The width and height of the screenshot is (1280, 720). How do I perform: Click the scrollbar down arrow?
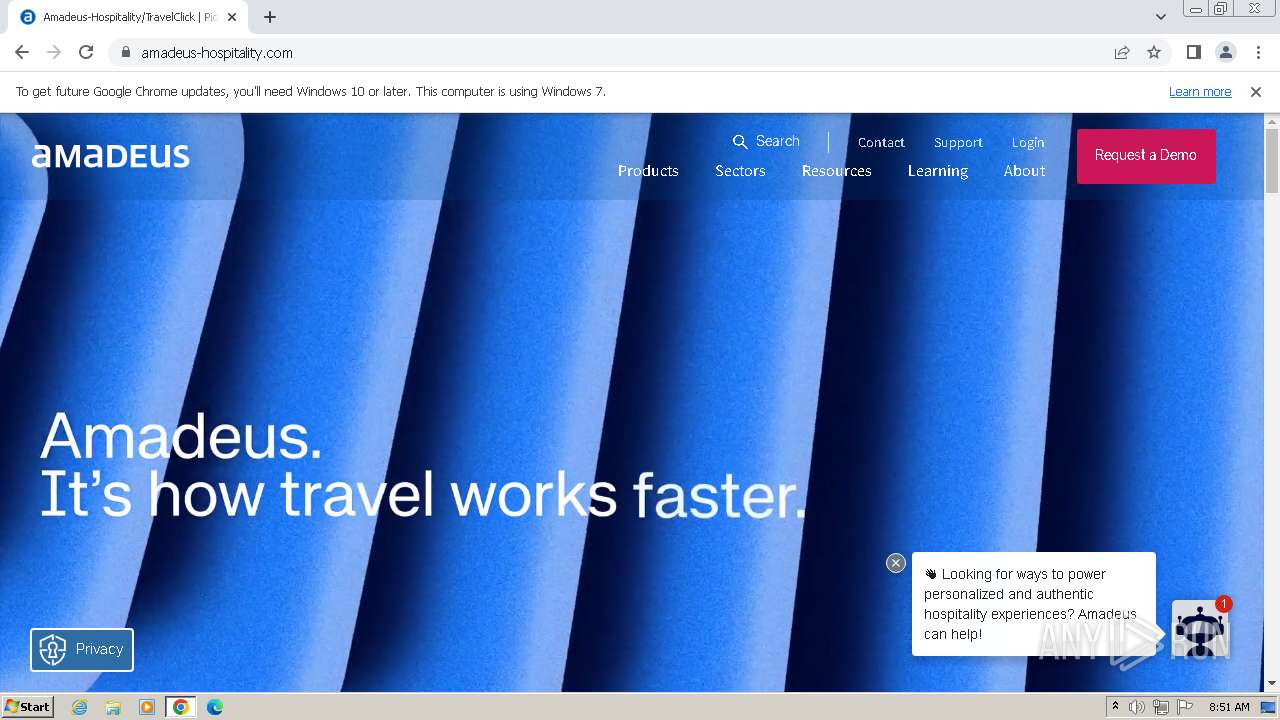coord(1272,684)
